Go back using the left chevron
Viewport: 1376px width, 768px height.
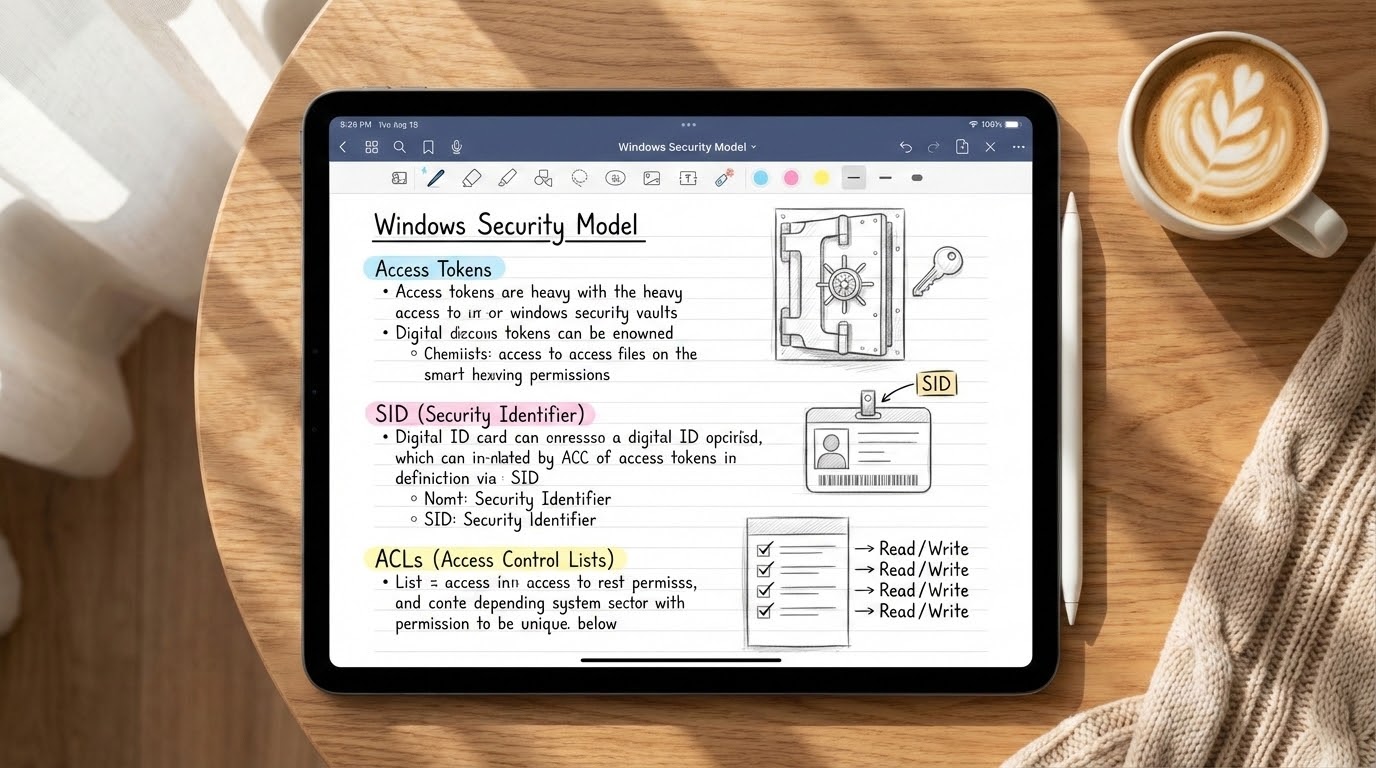(343, 147)
